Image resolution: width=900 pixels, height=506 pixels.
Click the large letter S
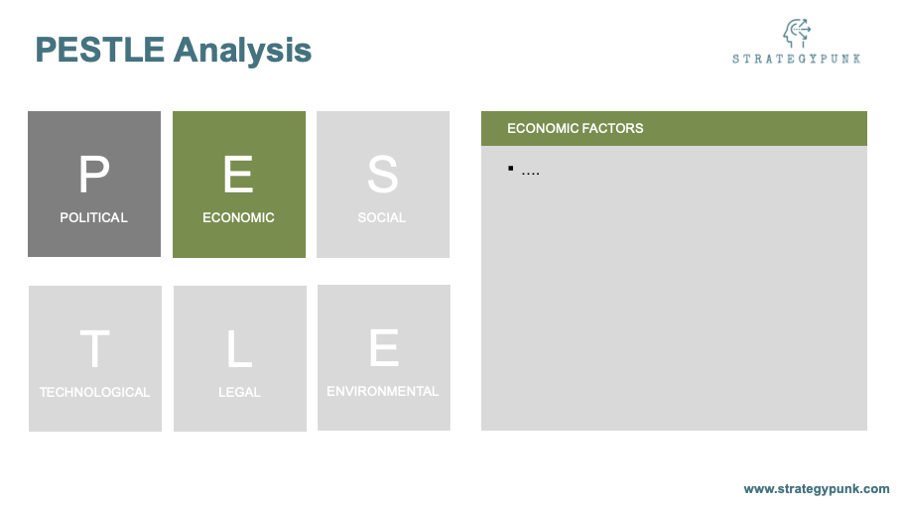pyautogui.click(x=382, y=174)
